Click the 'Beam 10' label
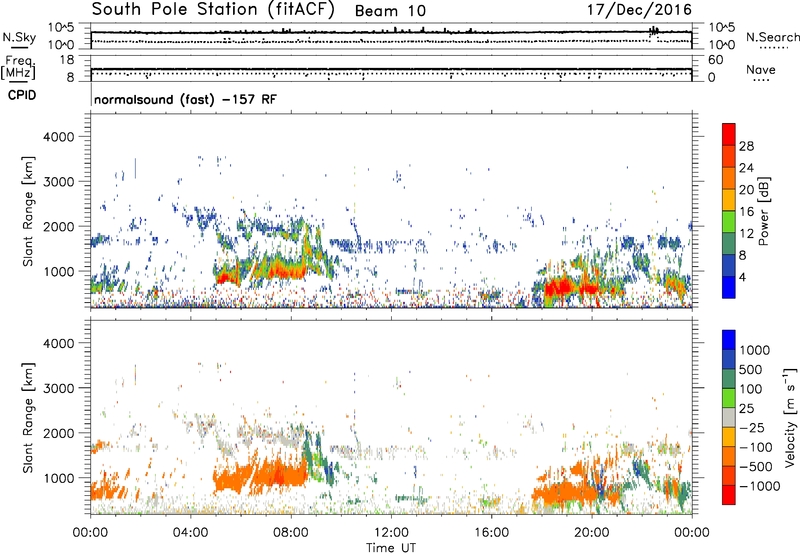 pyautogui.click(x=390, y=11)
